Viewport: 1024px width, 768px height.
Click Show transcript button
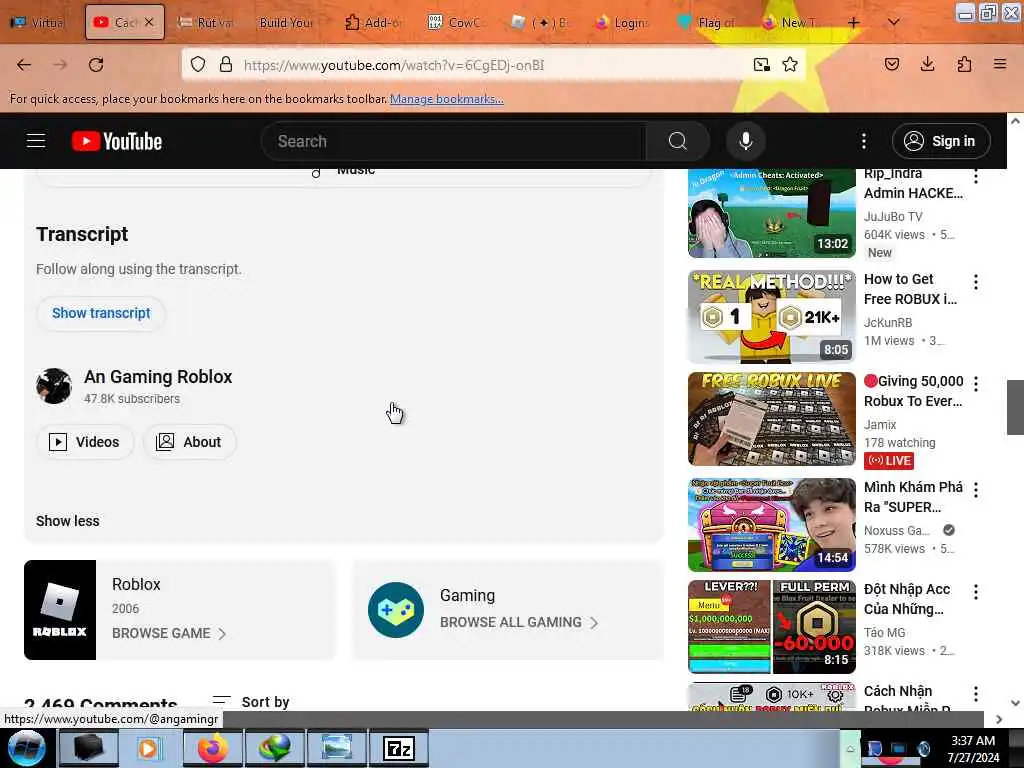101,313
